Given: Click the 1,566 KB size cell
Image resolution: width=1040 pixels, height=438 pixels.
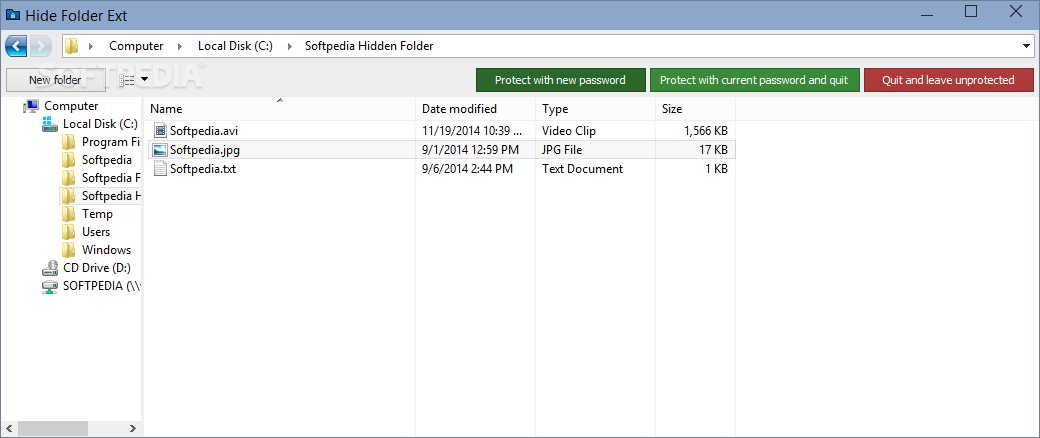Looking at the screenshot, I should tap(706, 131).
